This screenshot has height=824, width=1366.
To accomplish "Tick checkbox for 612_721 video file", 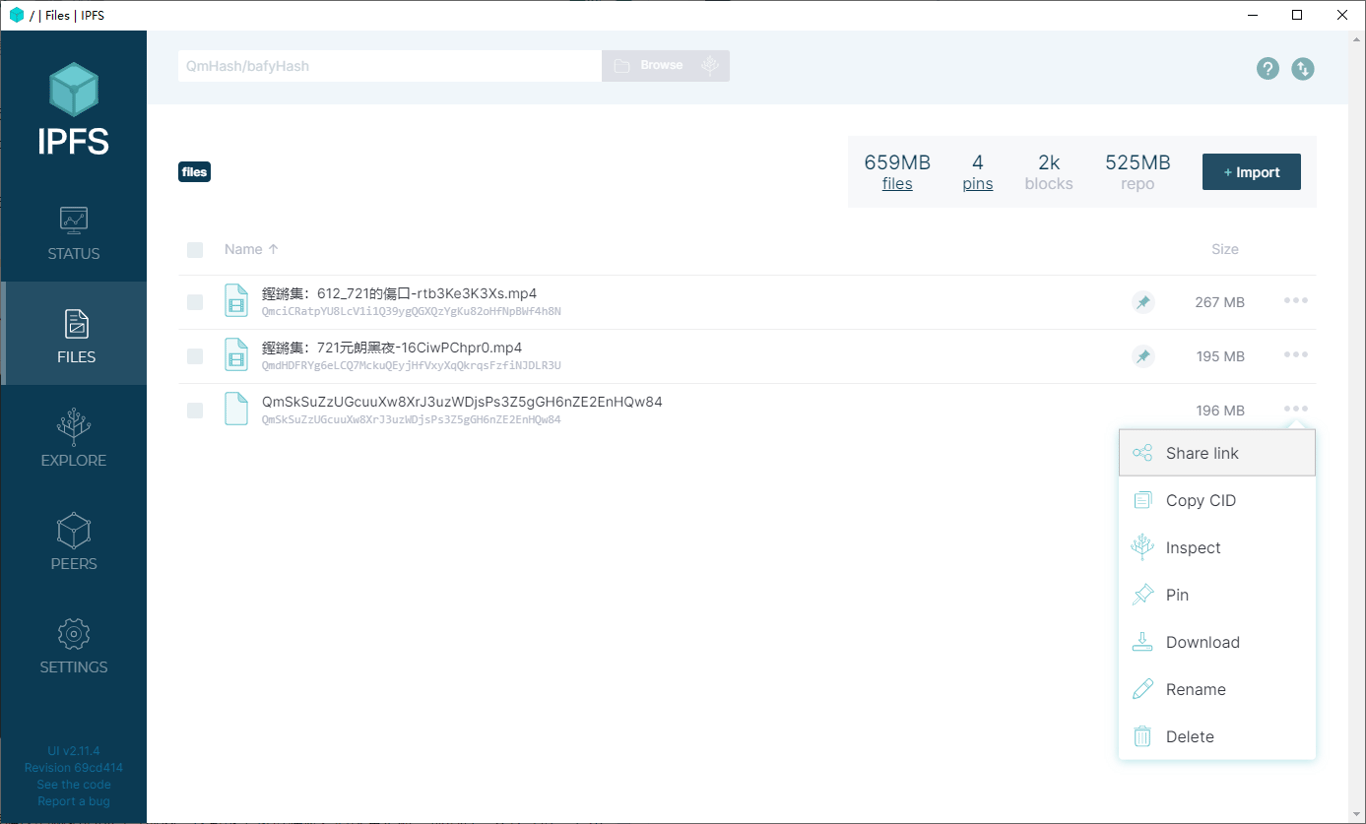I will click(195, 302).
